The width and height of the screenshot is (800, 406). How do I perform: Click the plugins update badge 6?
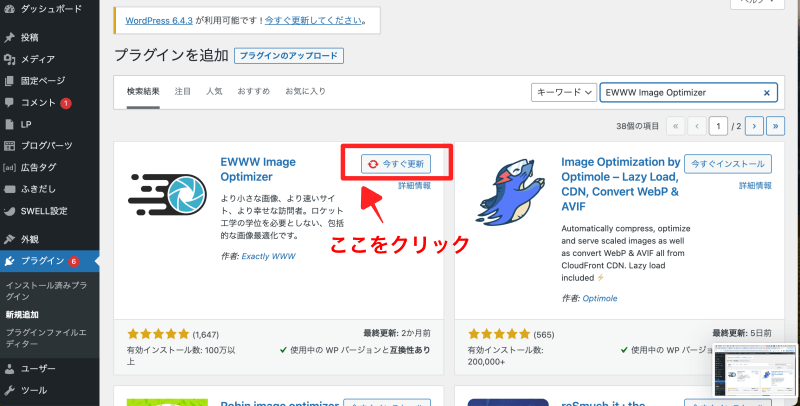(x=73, y=261)
